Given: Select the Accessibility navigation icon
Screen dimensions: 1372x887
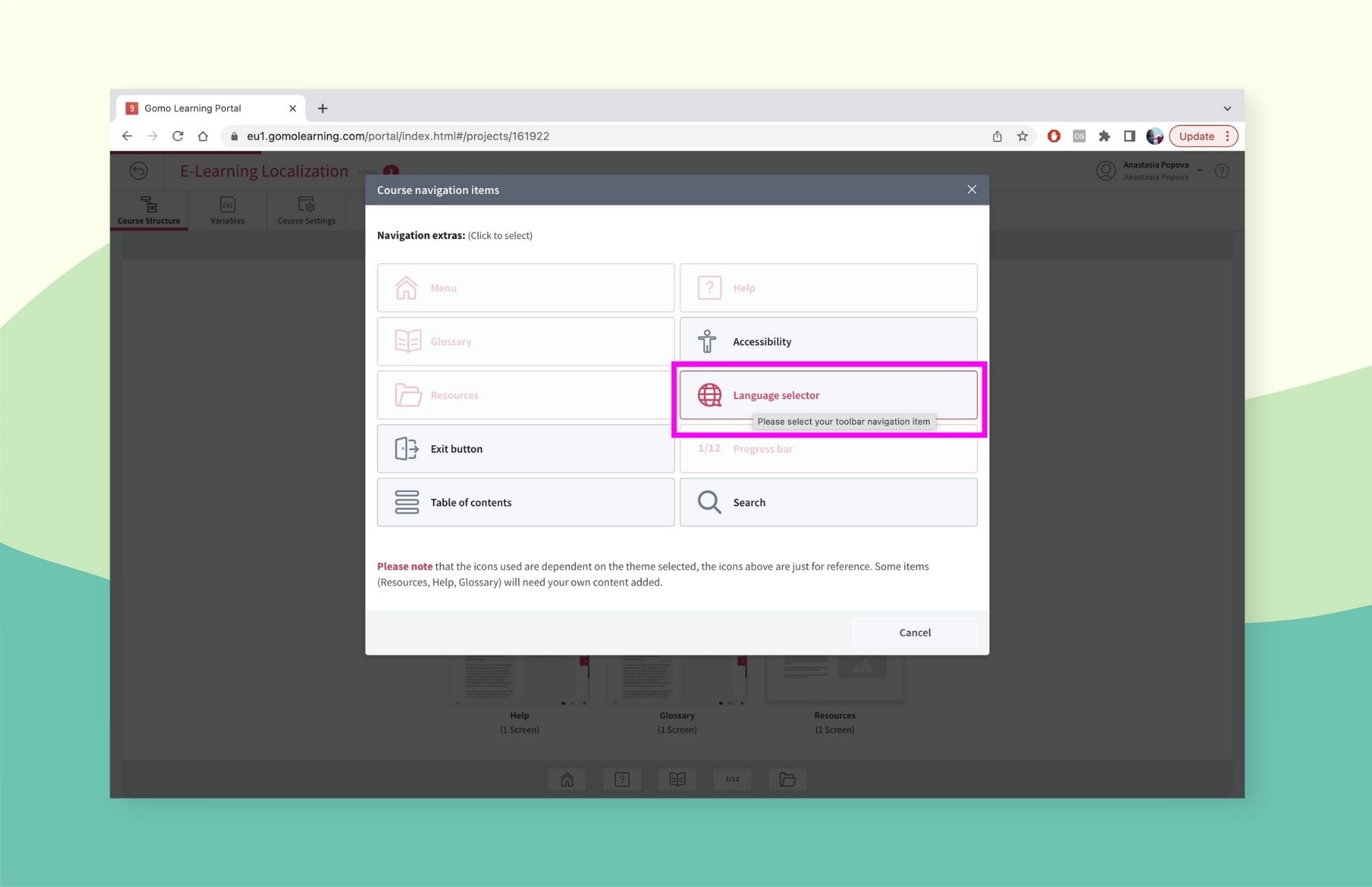Looking at the screenshot, I should tap(707, 341).
